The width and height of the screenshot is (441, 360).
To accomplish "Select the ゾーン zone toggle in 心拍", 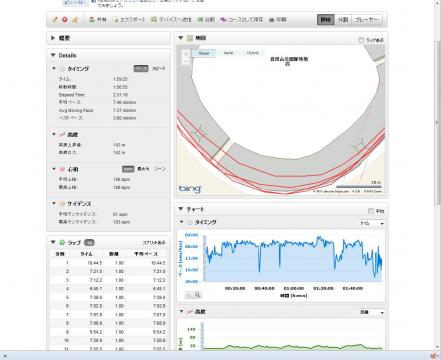I will tap(160, 169).
